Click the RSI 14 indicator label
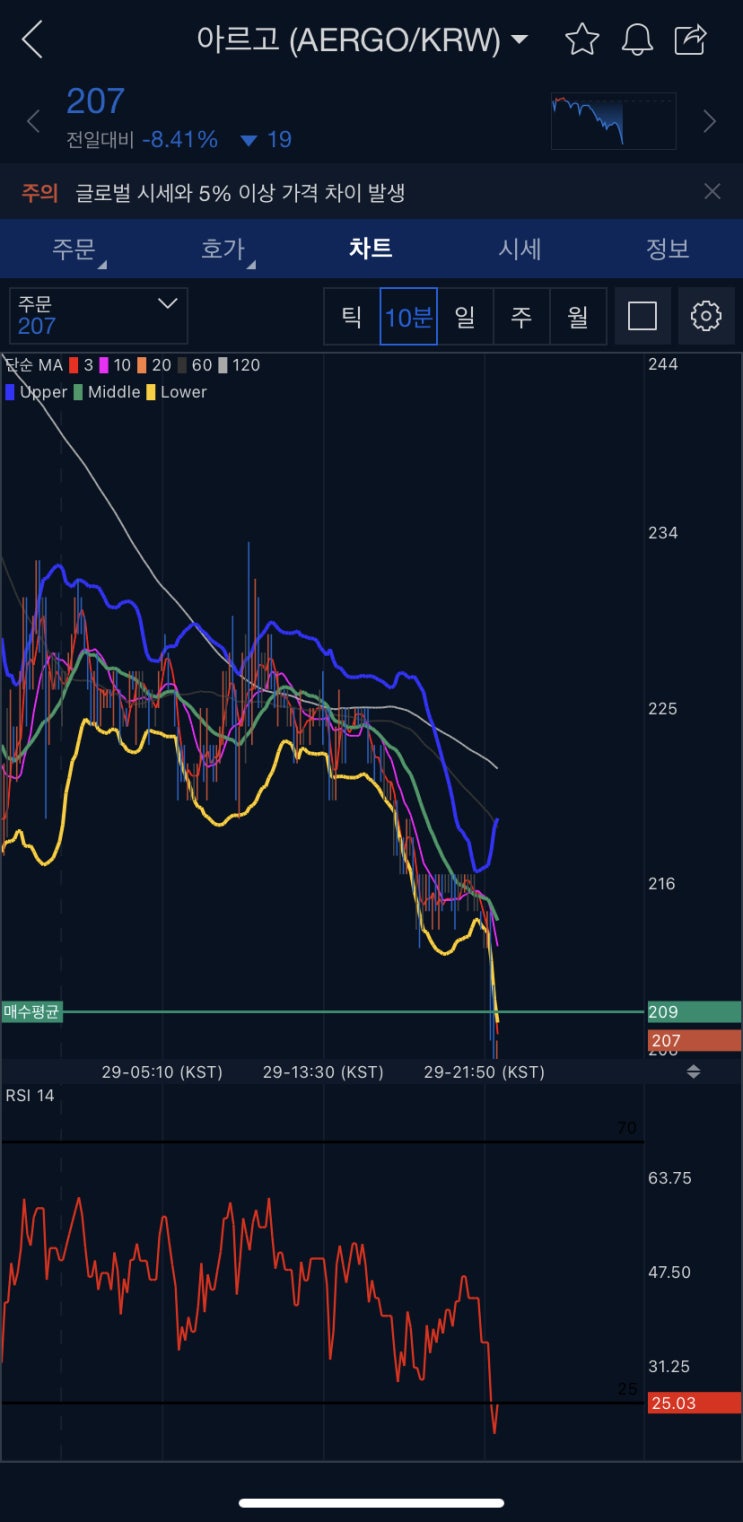This screenshot has height=1522, width=743. (x=30, y=1096)
